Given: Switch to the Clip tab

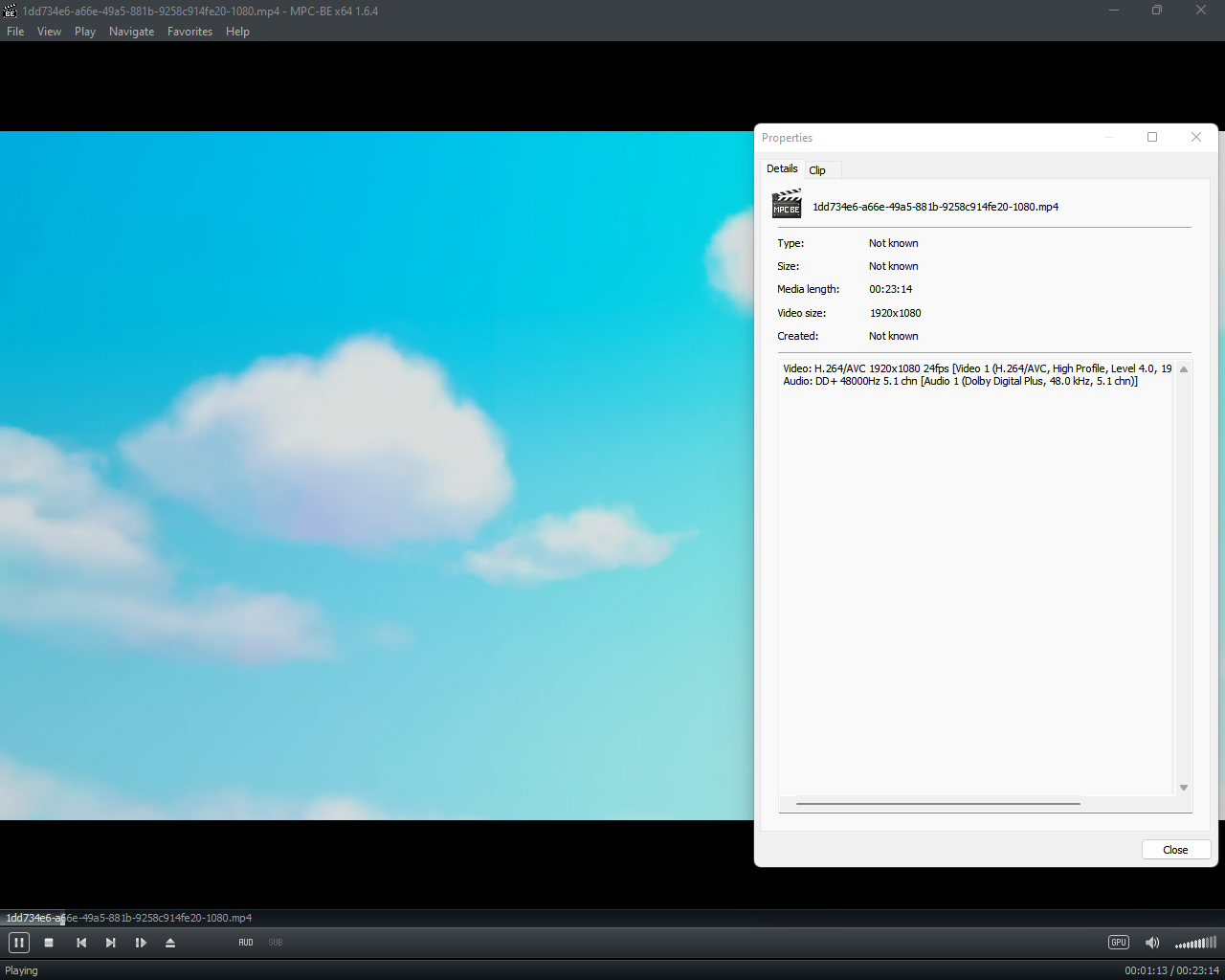Looking at the screenshot, I should [817, 170].
